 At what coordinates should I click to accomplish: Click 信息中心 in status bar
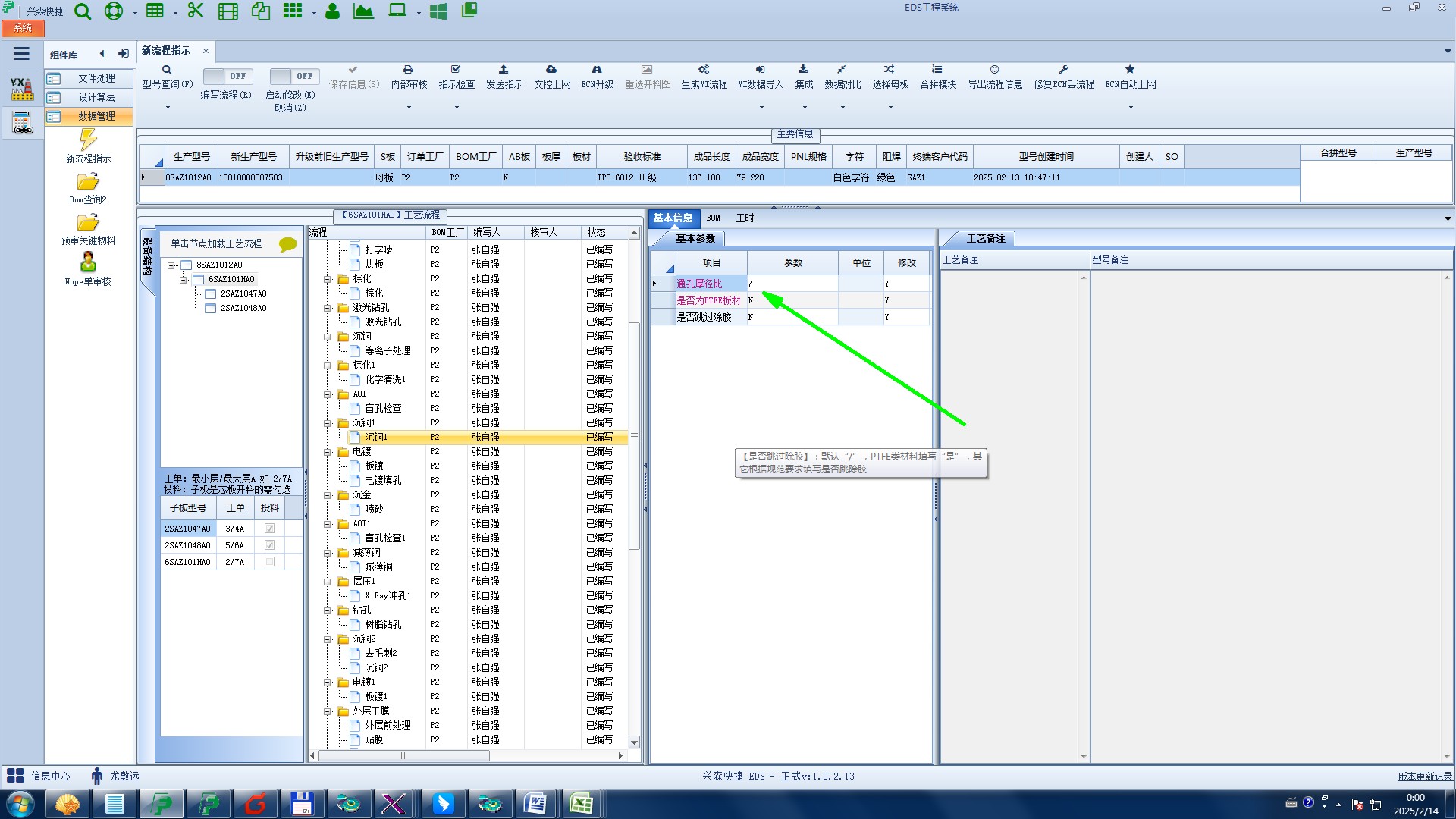(39, 777)
